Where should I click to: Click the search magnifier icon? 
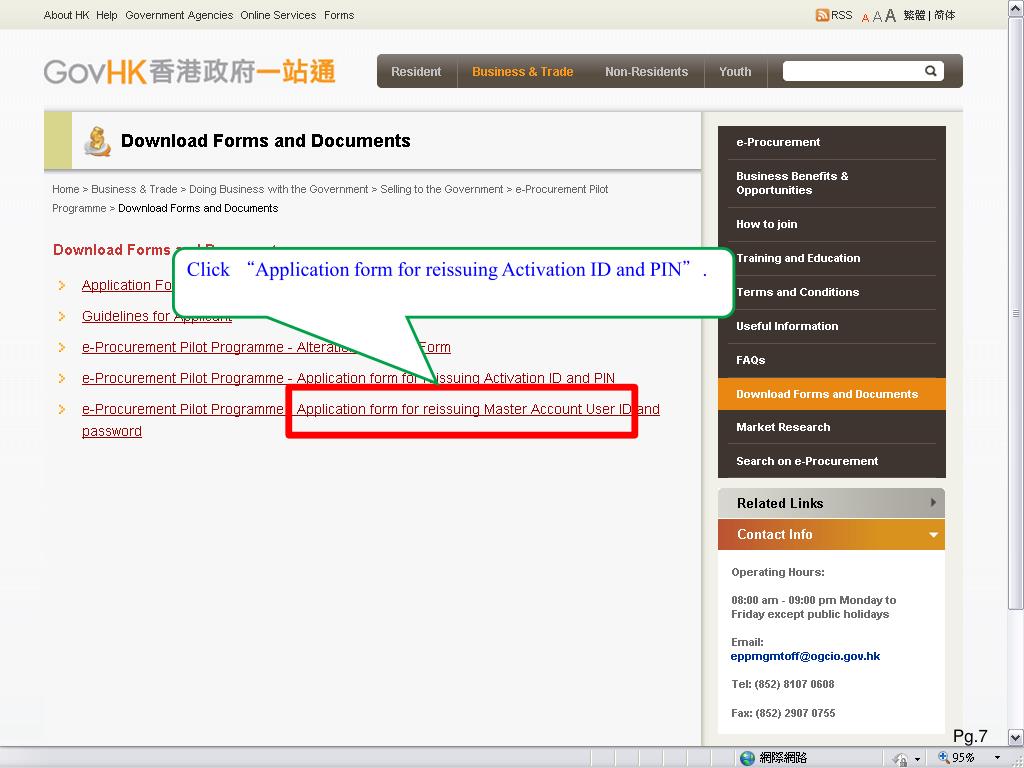(931, 71)
